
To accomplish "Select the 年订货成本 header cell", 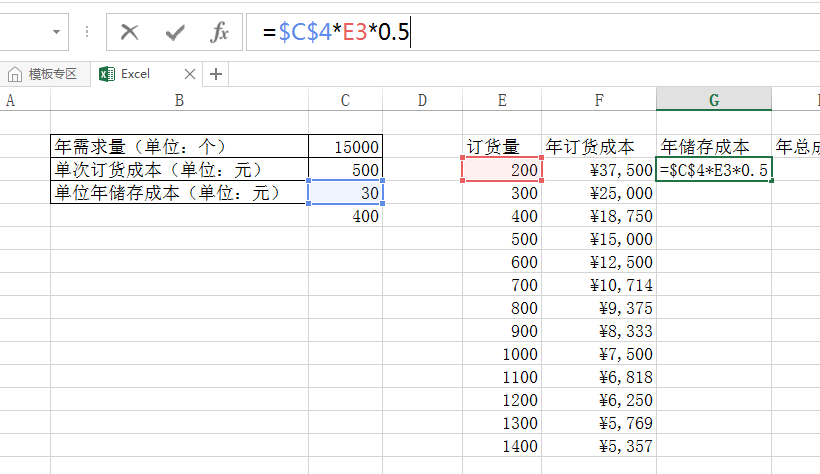I will click(x=599, y=146).
